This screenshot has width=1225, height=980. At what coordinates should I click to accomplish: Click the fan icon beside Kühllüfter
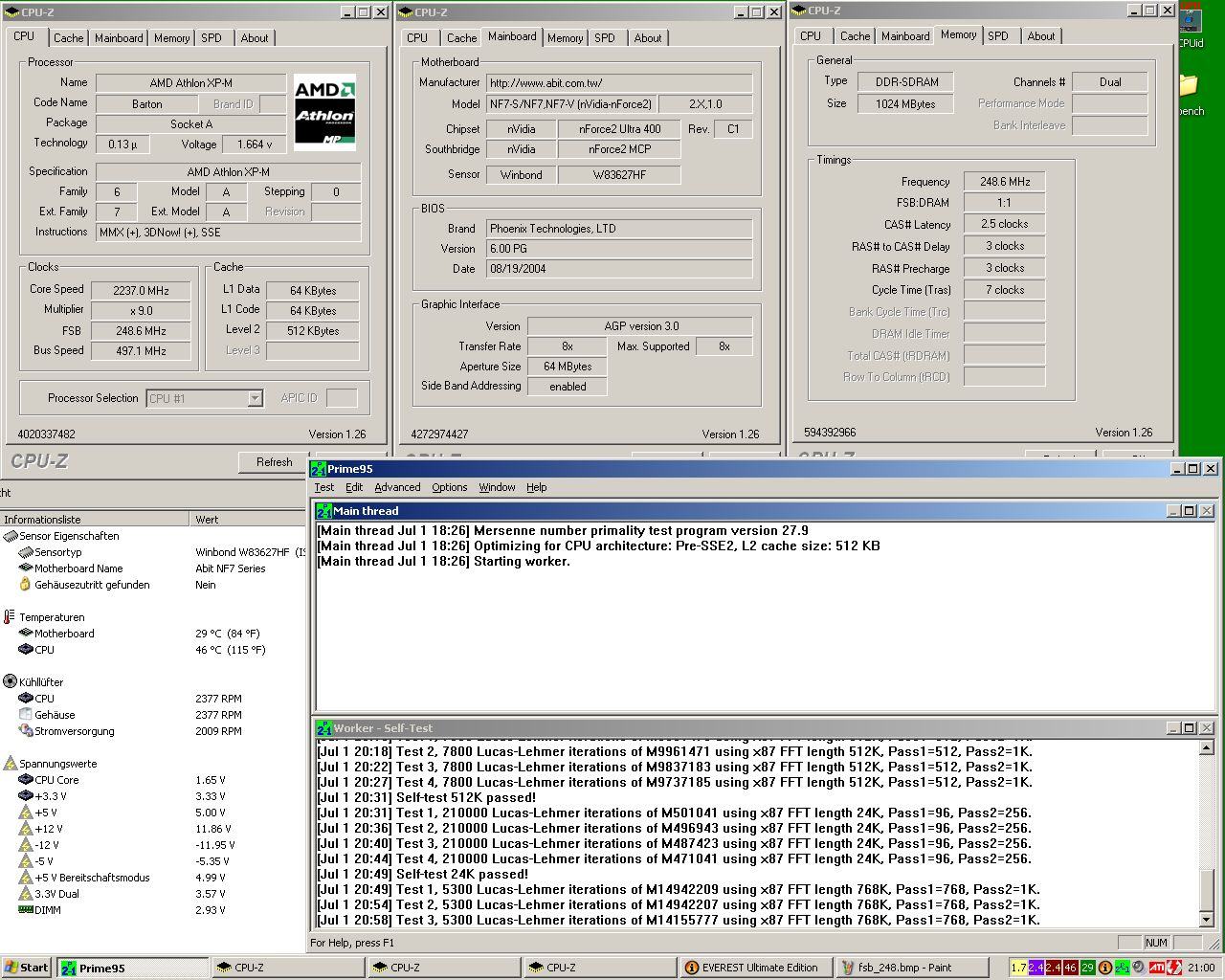tap(11, 682)
